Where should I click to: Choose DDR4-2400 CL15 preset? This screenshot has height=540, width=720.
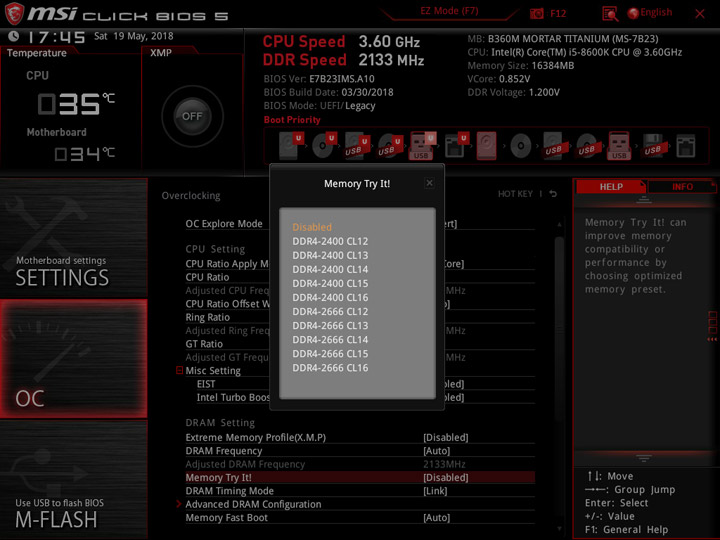click(330, 283)
